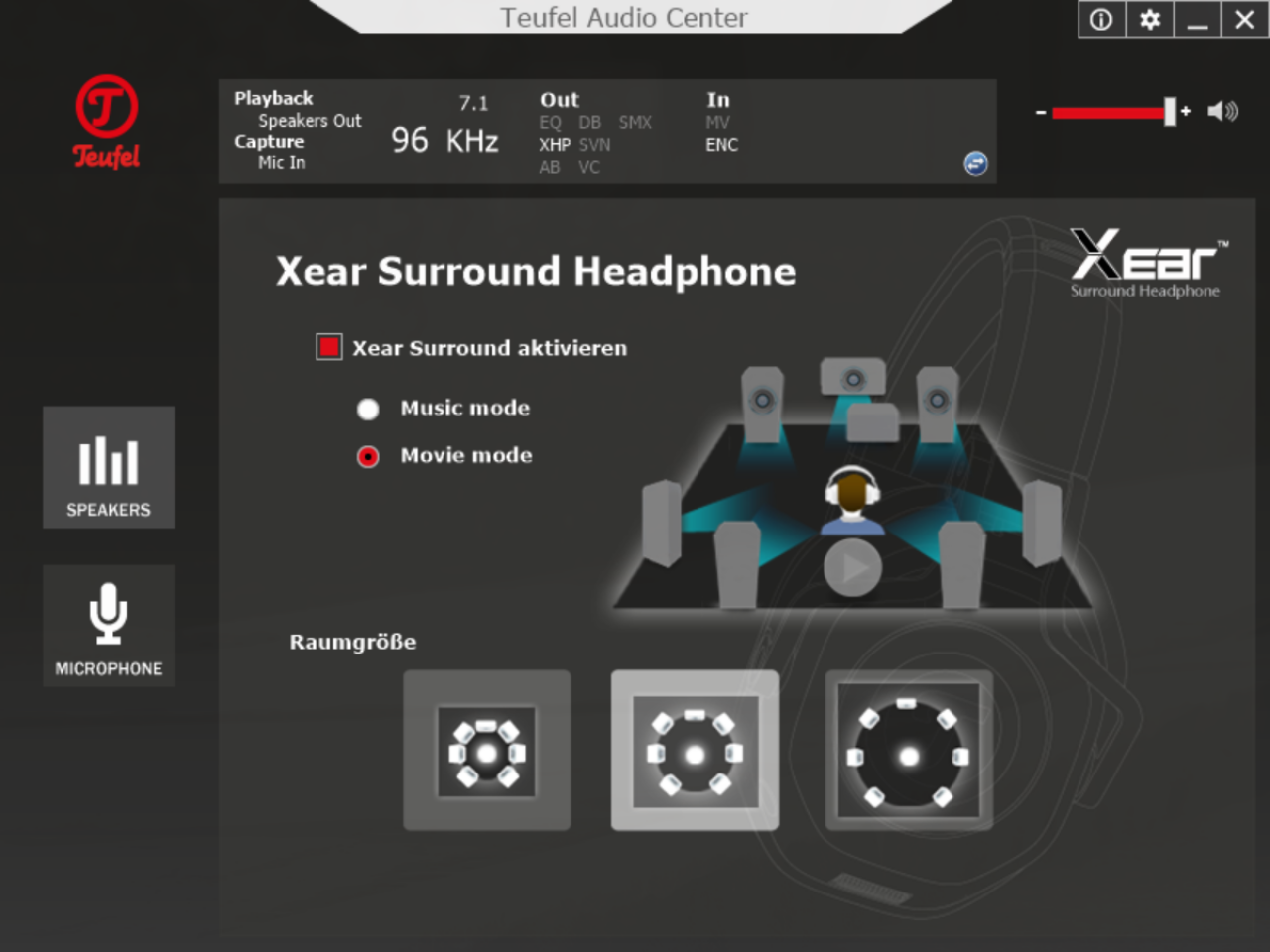Open the Speakers section
Screen dimensions: 1270x952
coord(108,467)
